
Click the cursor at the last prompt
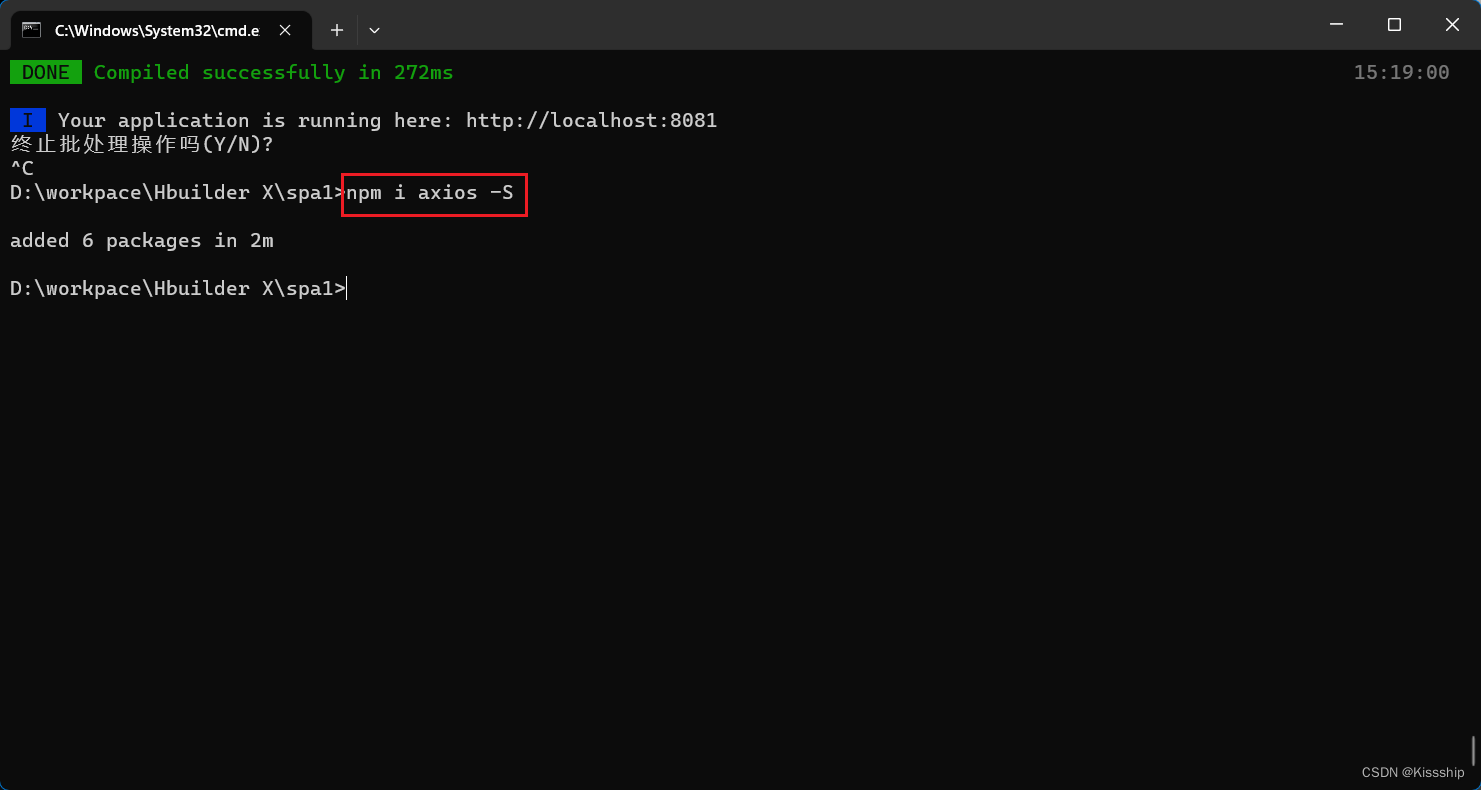[348, 288]
